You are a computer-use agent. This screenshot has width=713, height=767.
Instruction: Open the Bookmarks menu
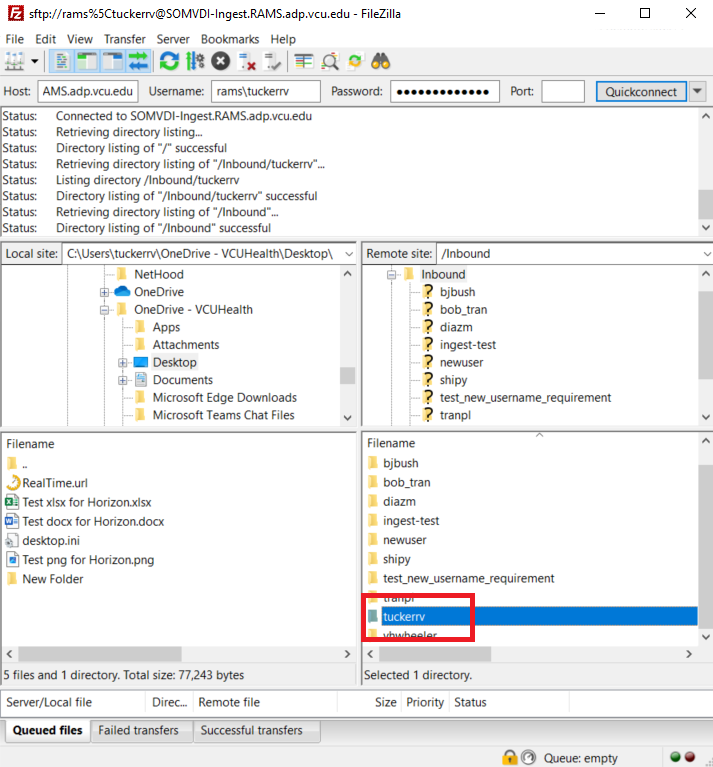(230, 39)
